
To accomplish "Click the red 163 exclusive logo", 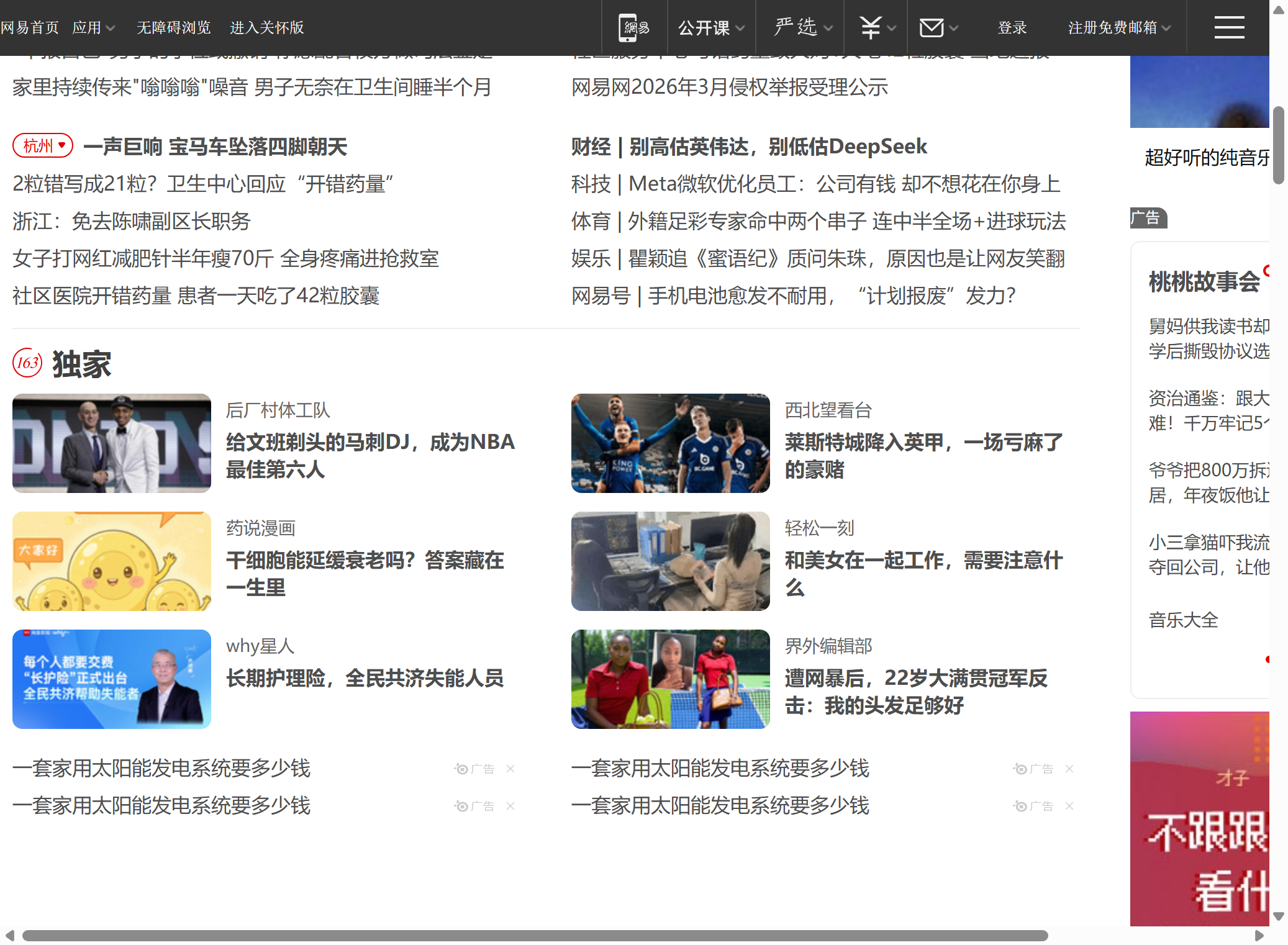I will coord(27,363).
